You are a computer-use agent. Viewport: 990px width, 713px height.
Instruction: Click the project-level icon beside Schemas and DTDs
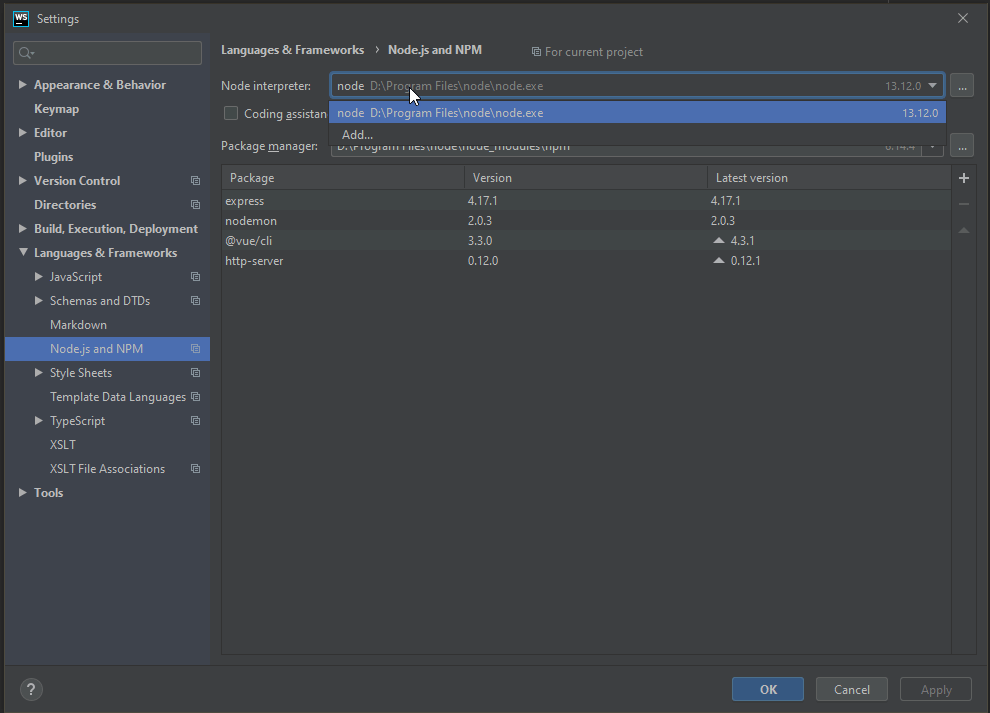tap(196, 301)
